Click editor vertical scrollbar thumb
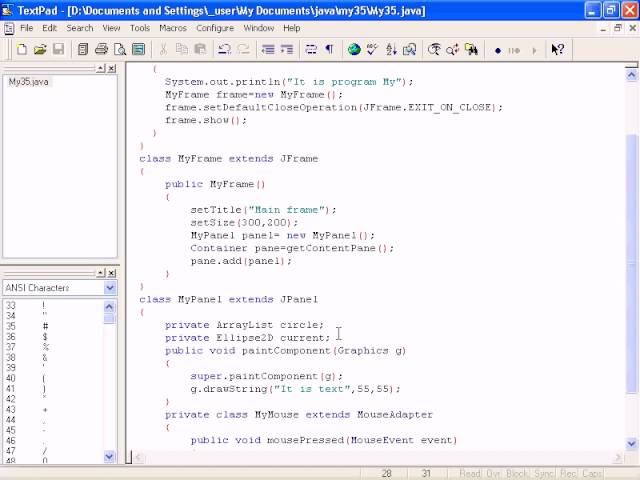 (x=631, y=264)
